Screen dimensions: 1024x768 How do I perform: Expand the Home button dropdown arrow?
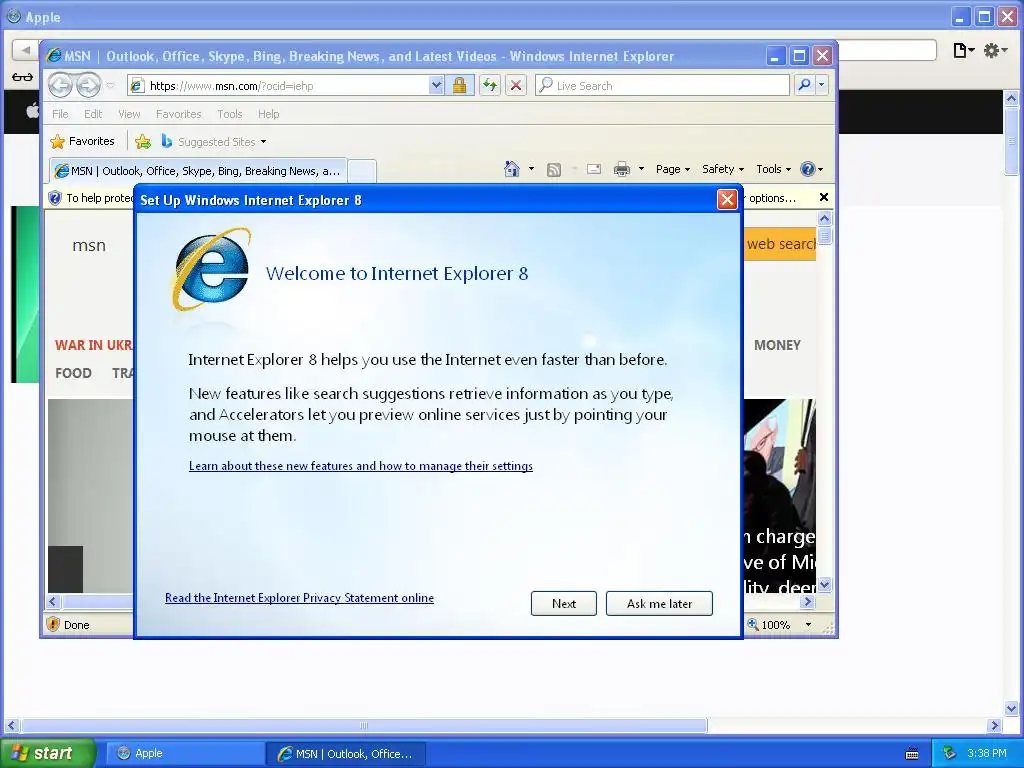[531, 169]
